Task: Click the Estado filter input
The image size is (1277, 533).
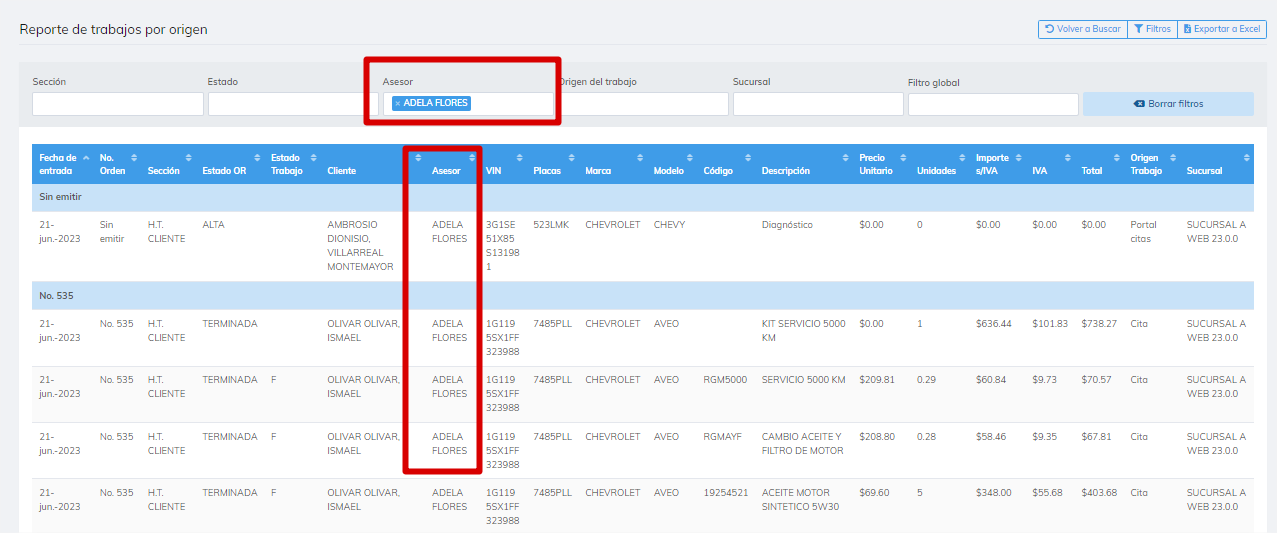Action: (293, 104)
